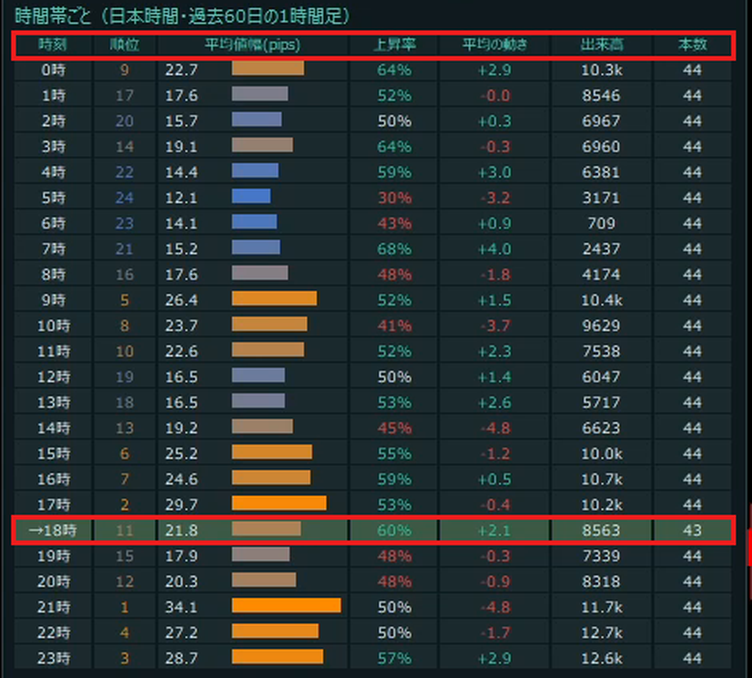Select the 30% rise rate at 5時
Viewport: 752px width, 678px height.
click(394, 198)
